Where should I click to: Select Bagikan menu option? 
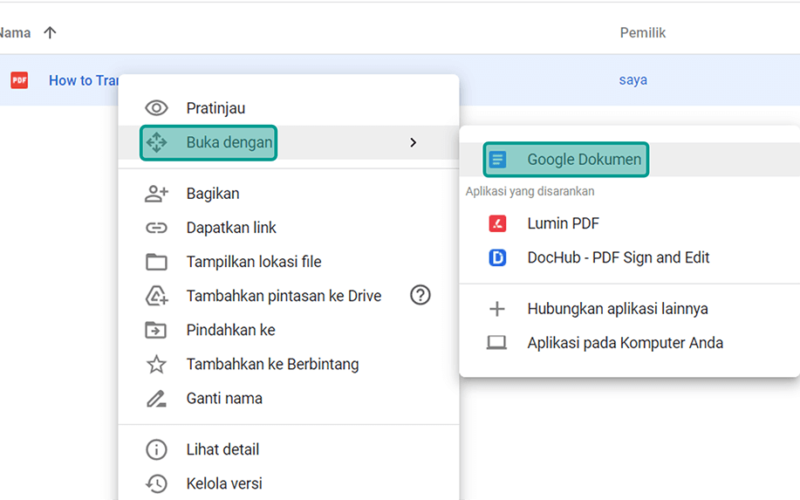pyautogui.click(x=289, y=194)
